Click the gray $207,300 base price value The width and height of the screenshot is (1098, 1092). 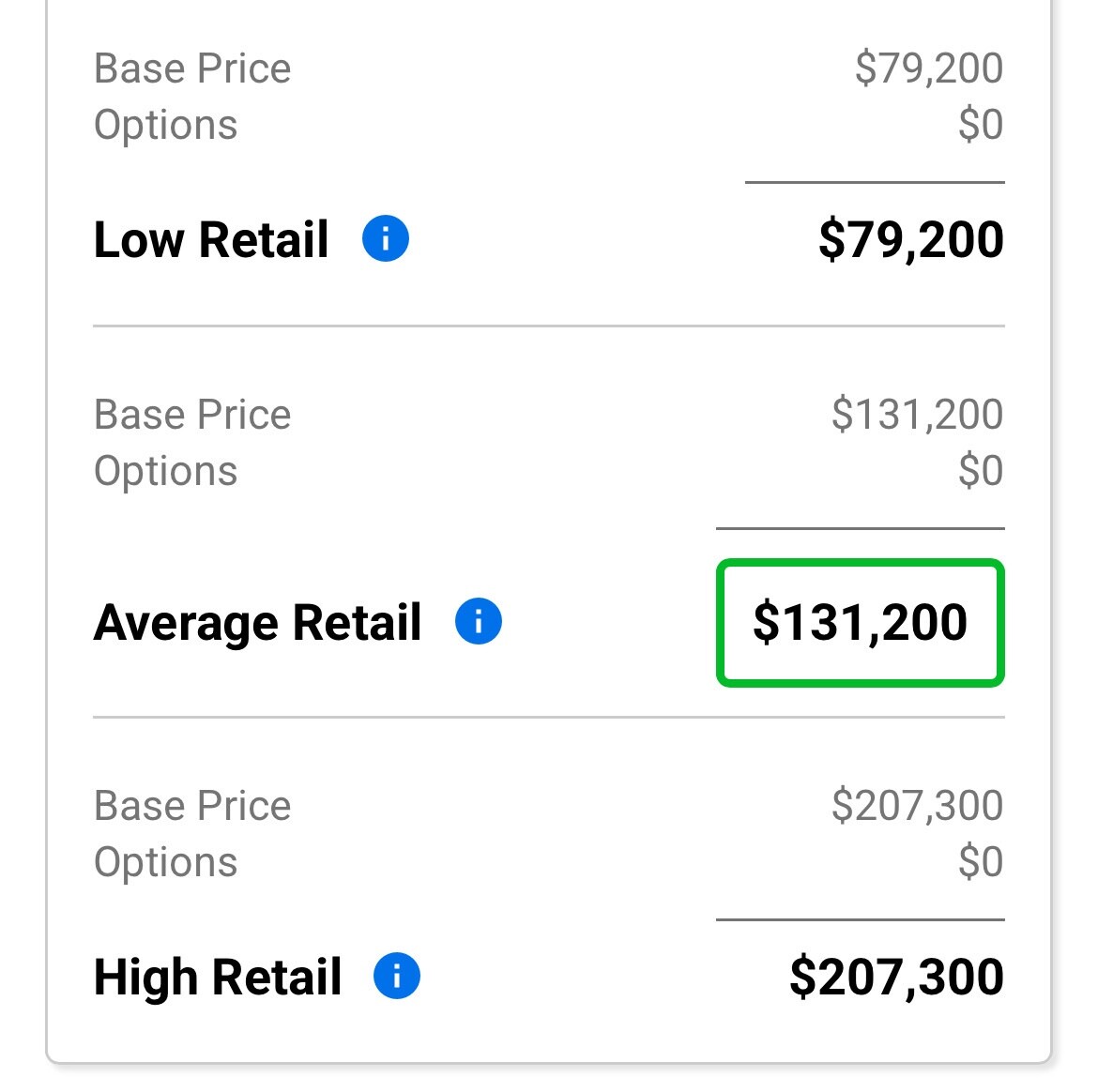pyautogui.click(x=917, y=806)
